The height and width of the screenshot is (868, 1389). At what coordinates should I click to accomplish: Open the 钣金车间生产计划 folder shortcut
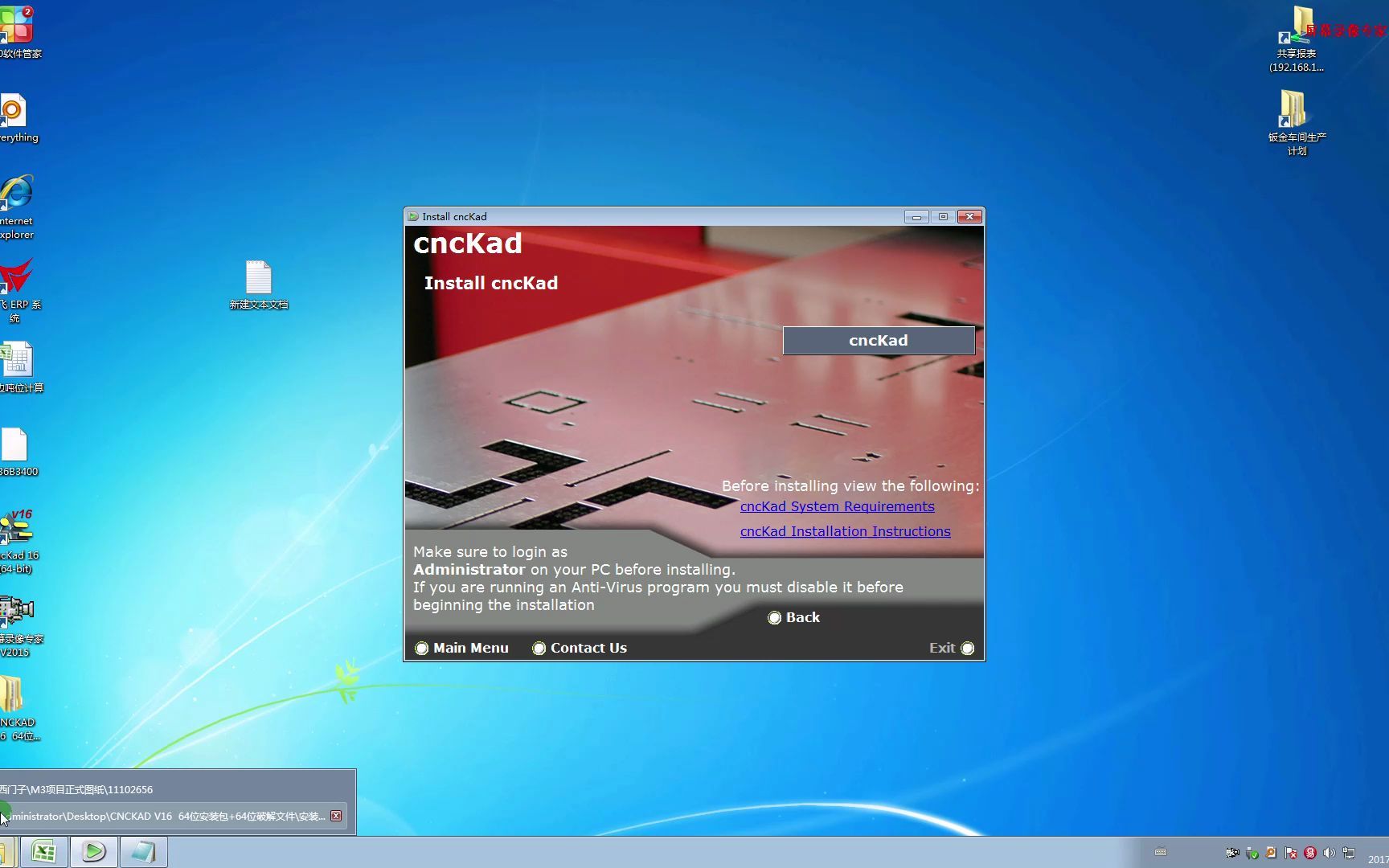(1296, 122)
